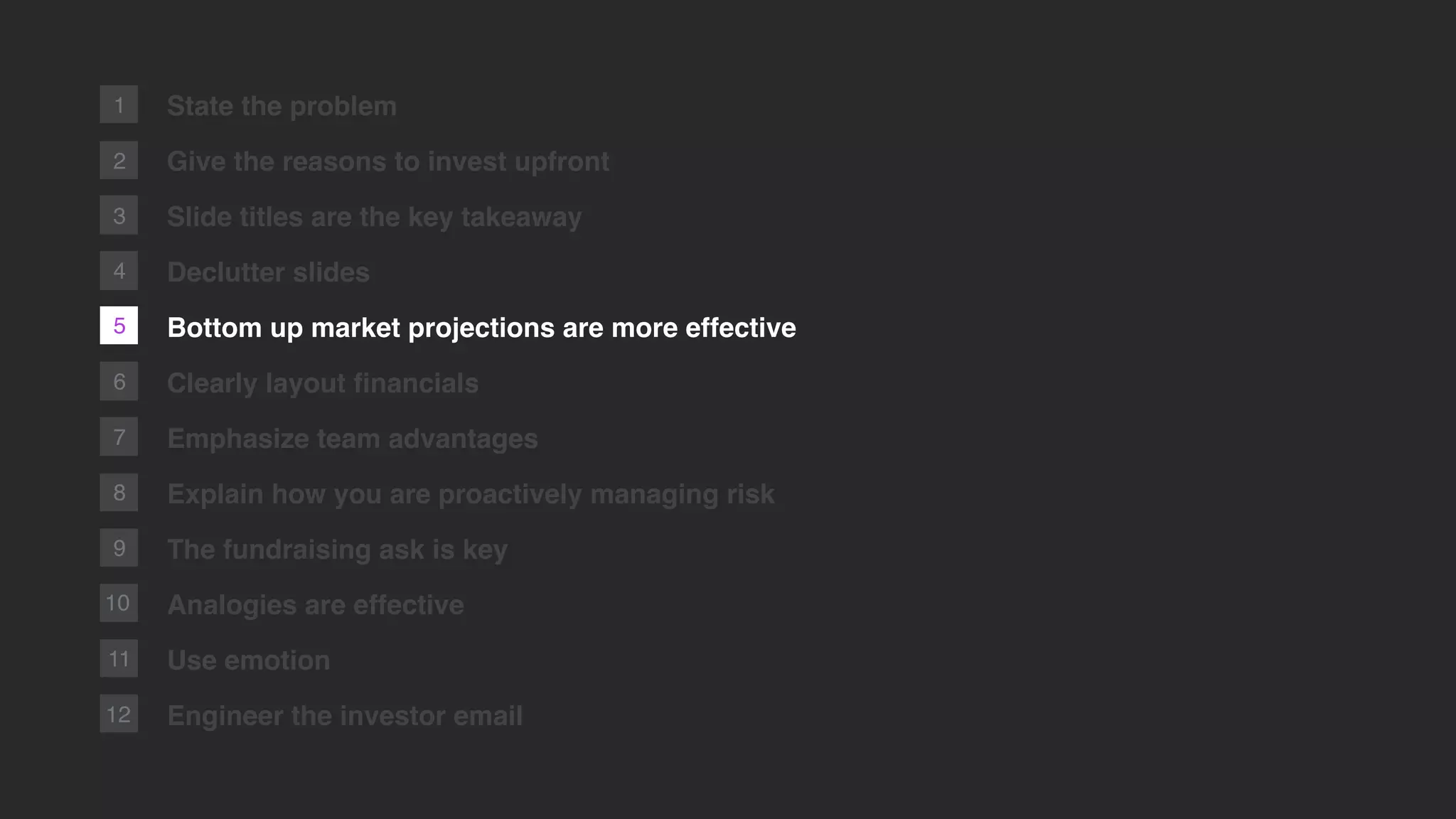The image size is (1456, 819).
Task: Click the number 2 box
Action: coord(119,160)
